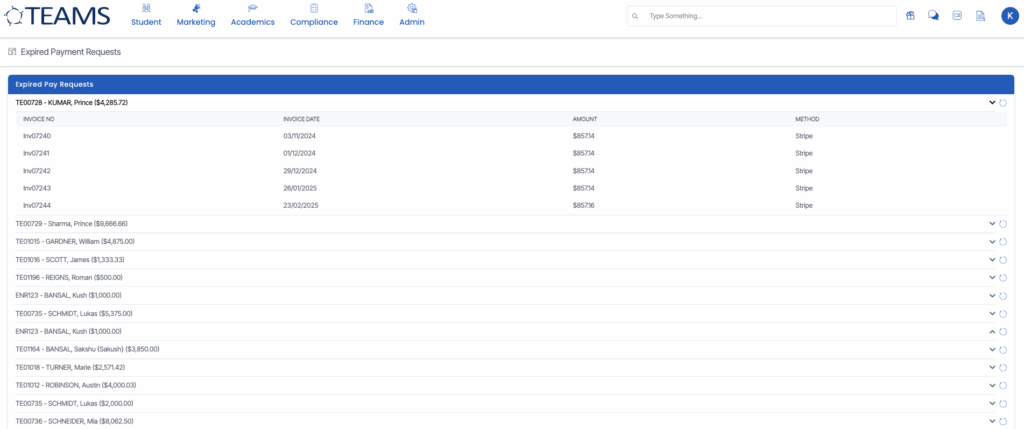Image resolution: width=1024 pixels, height=429 pixels.
Task: Open the user avatar K menu
Action: (1008, 16)
